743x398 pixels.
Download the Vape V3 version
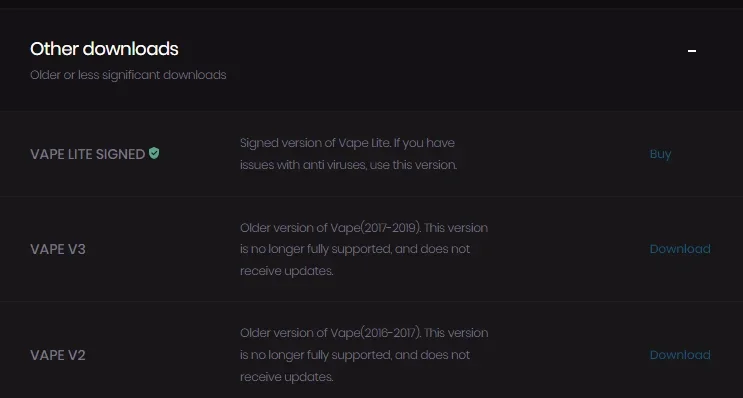[680, 249]
